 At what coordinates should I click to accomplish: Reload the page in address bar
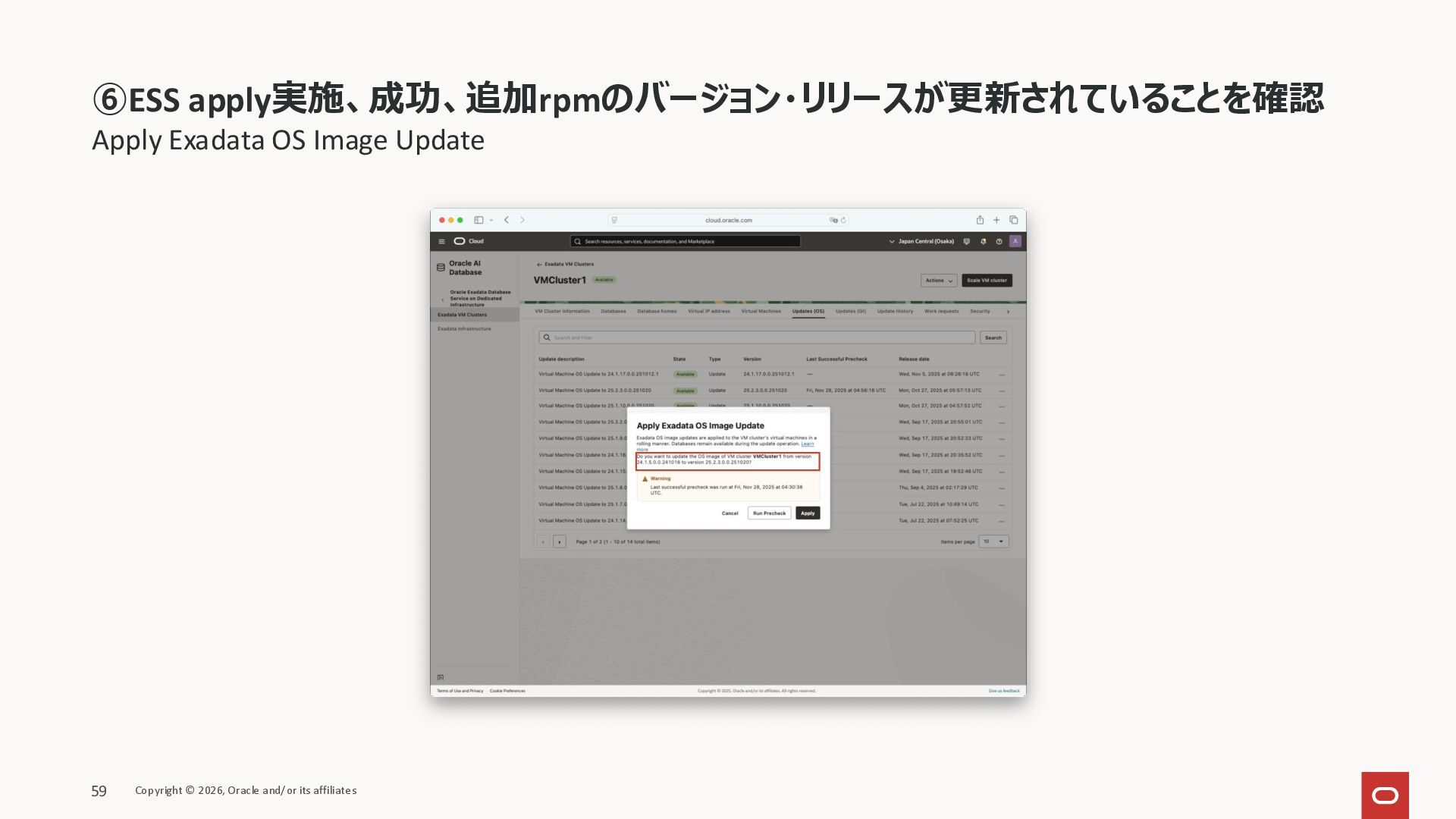pyautogui.click(x=843, y=220)
